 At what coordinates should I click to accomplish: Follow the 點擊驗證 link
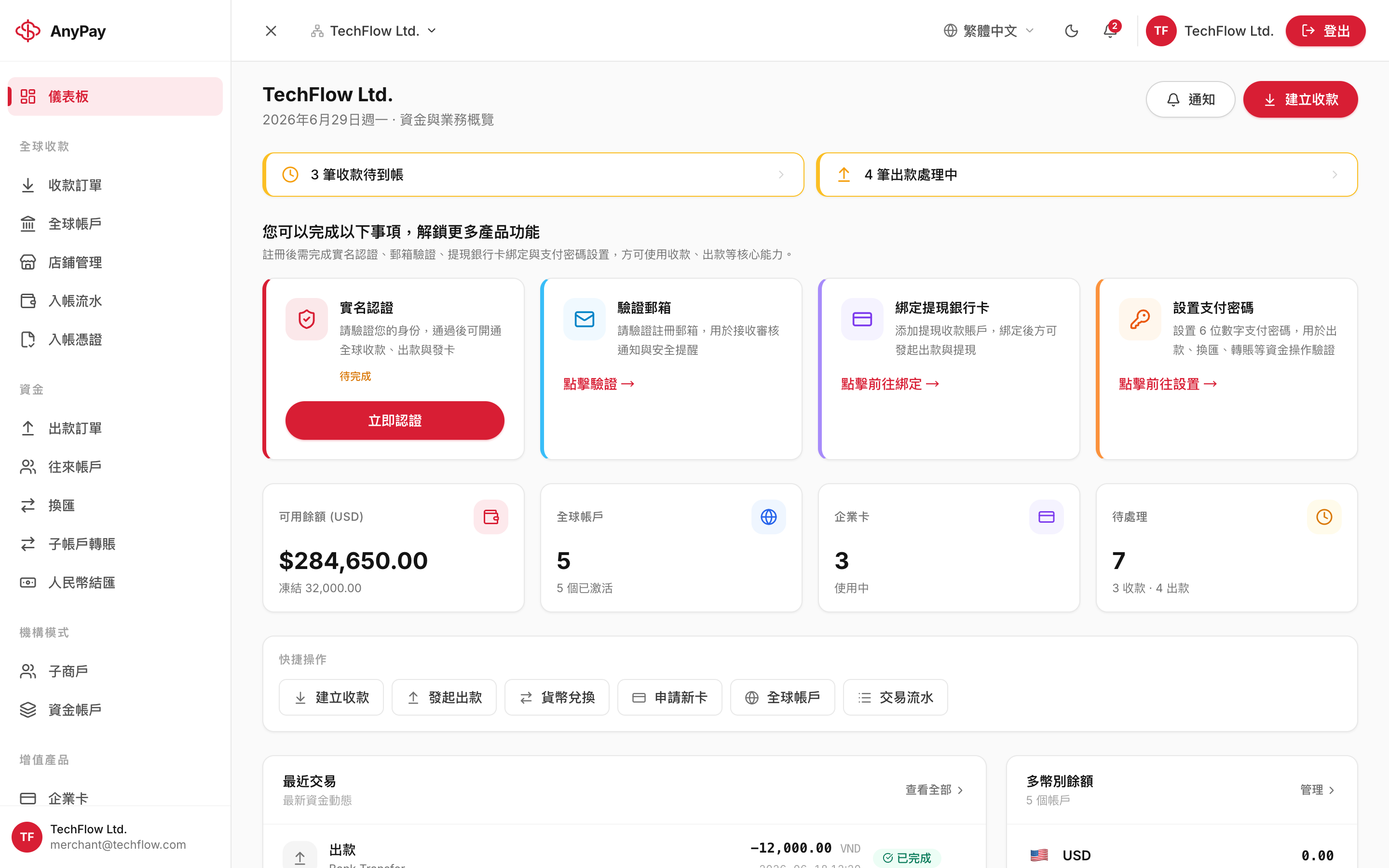599,384
